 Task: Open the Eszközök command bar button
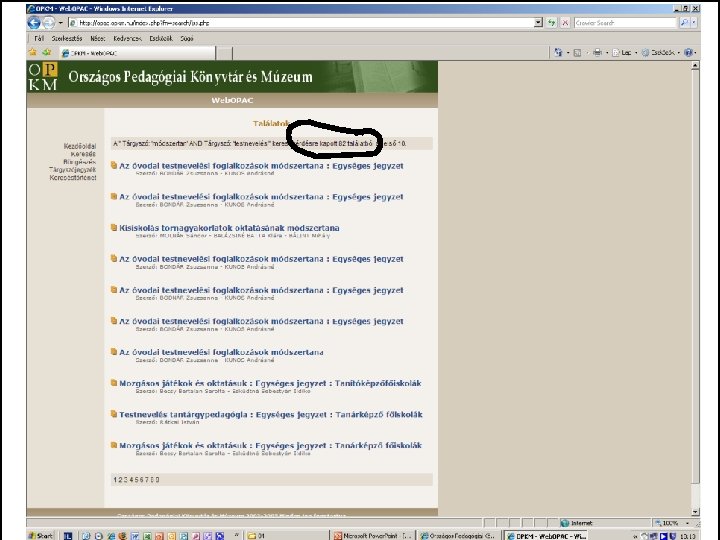pos(660,53)
